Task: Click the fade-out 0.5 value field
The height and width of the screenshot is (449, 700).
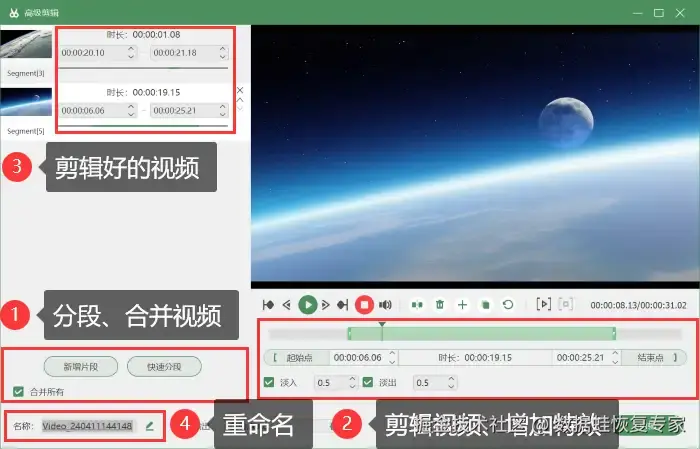Action: click(430, 382)
